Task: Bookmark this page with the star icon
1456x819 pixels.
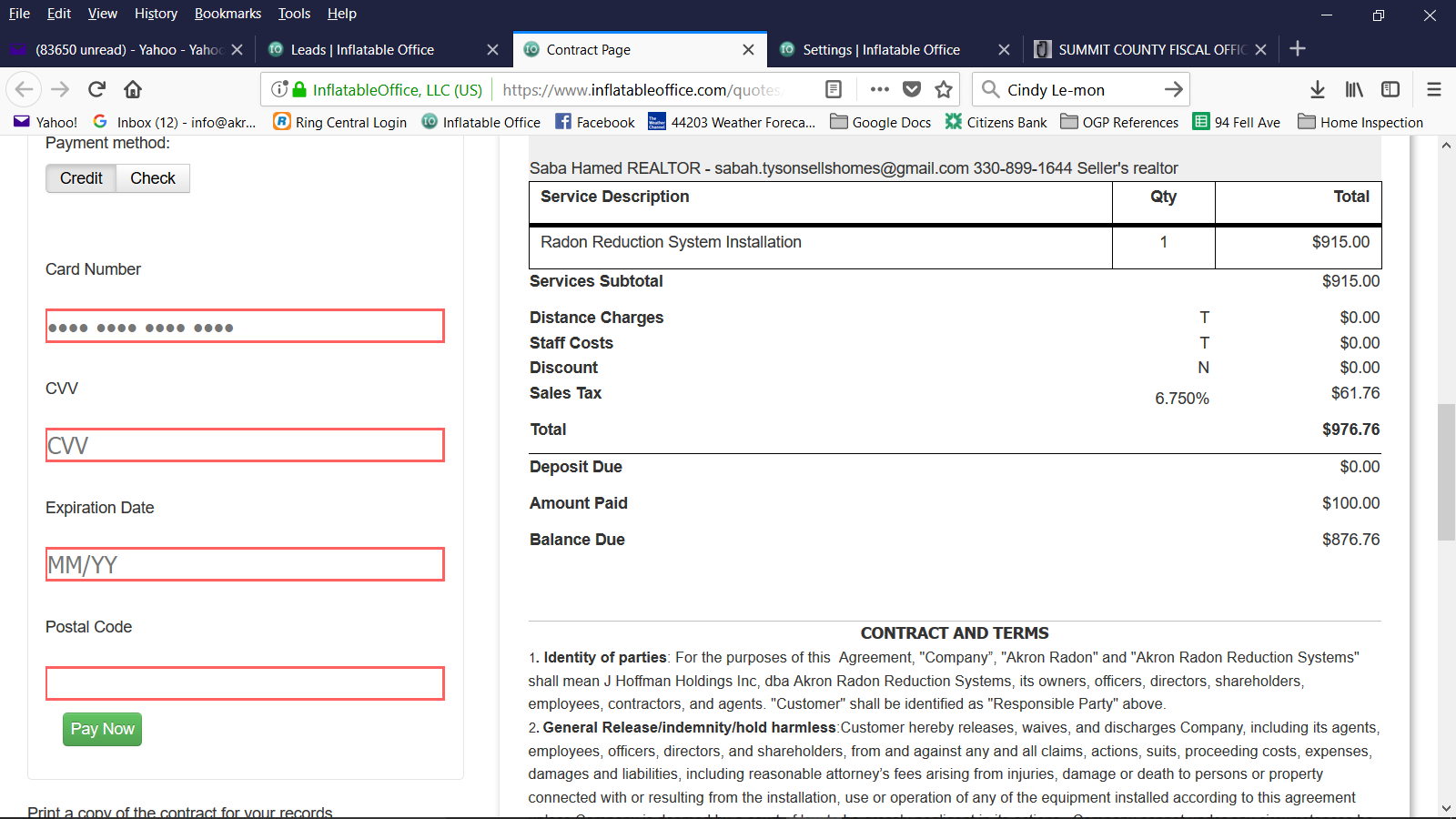Action: point(944,89)
